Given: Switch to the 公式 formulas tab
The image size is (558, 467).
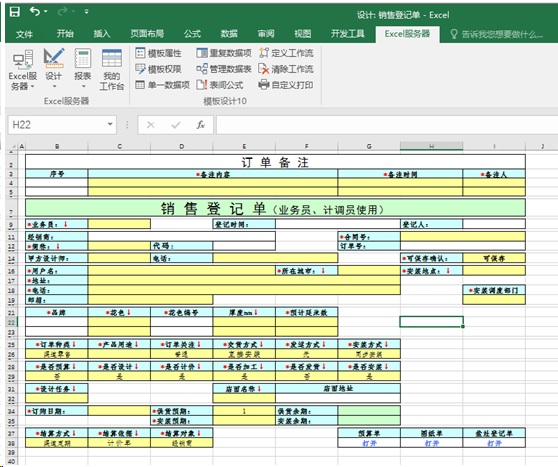Looking at the screenshot, I should [193, 34].
